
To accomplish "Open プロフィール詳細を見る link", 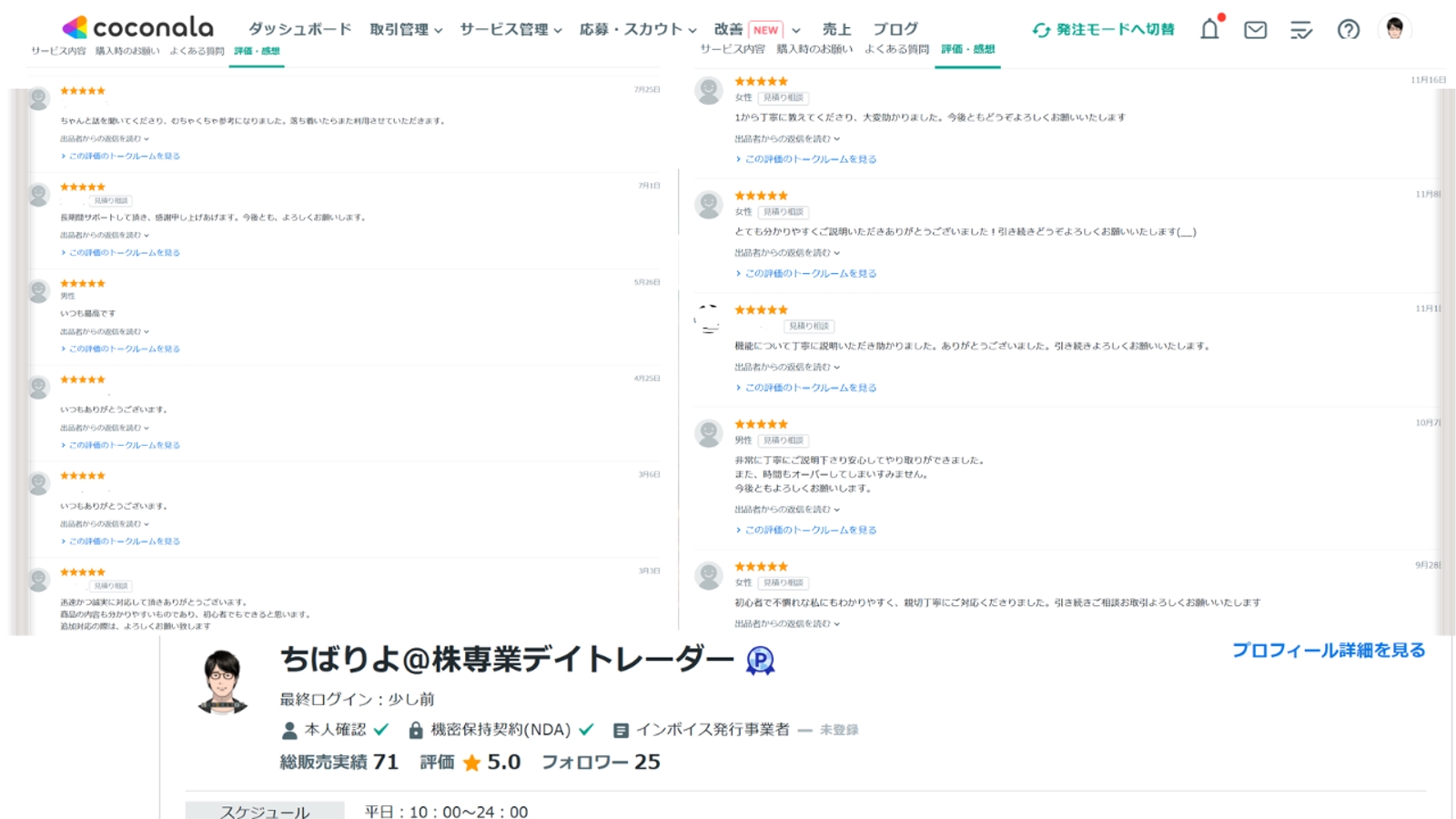I will [x=1330, y=650].
